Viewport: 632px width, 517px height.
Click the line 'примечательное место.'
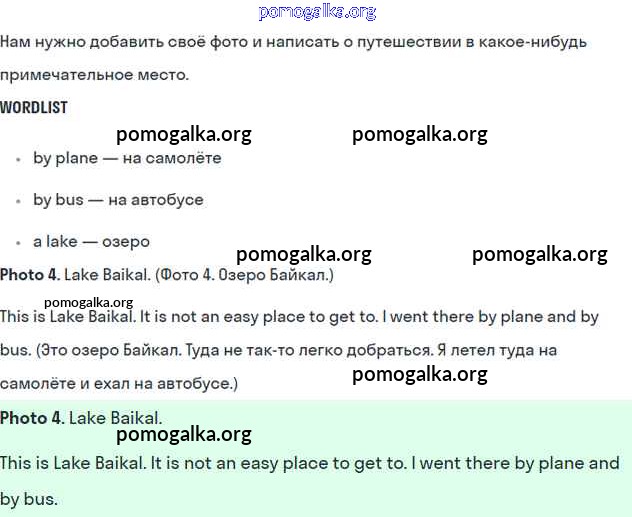click(x=94, y=75)
